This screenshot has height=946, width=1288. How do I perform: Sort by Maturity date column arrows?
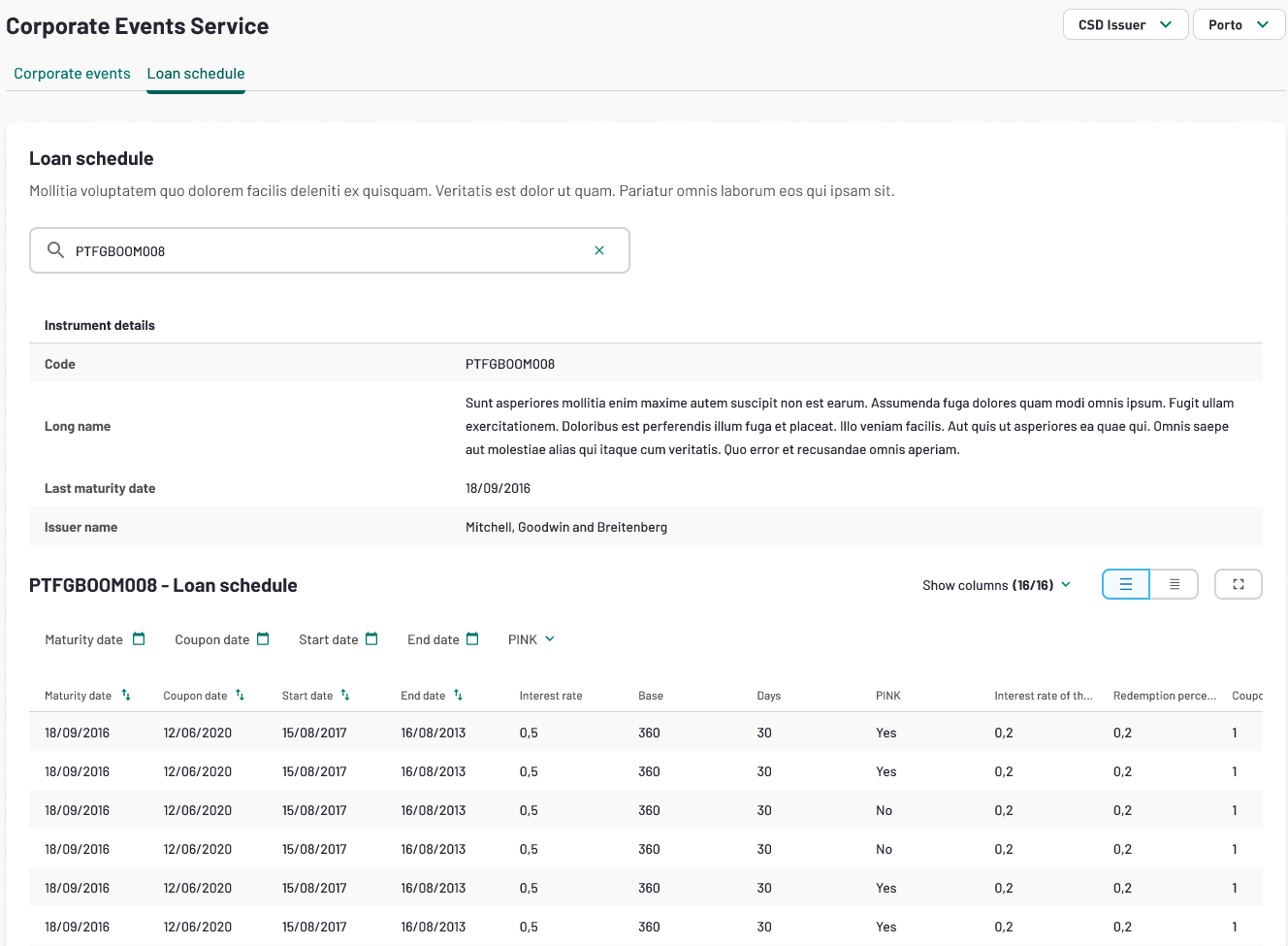tap(126, 695)
